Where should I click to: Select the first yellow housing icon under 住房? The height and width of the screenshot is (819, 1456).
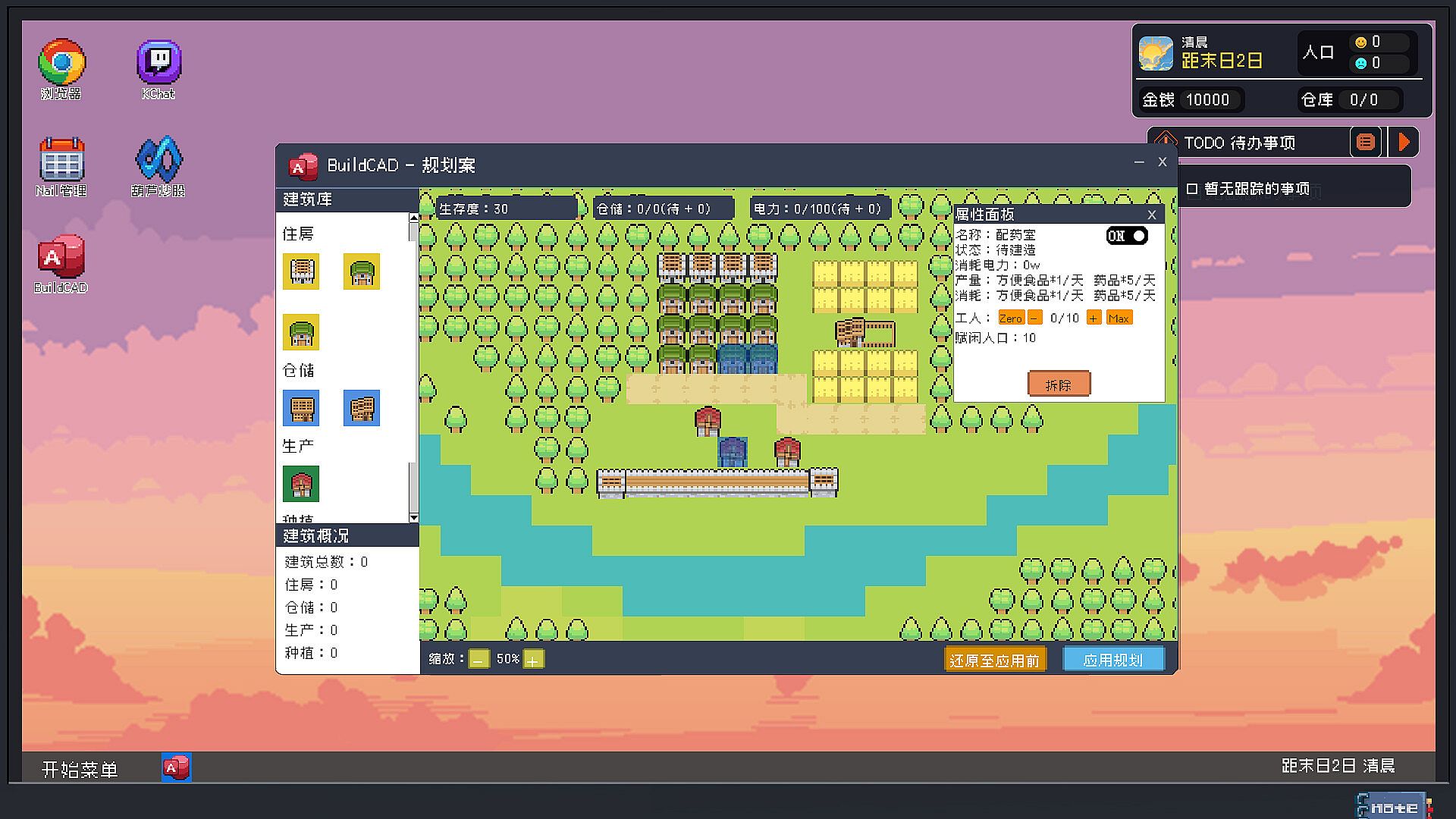(301, 271)
